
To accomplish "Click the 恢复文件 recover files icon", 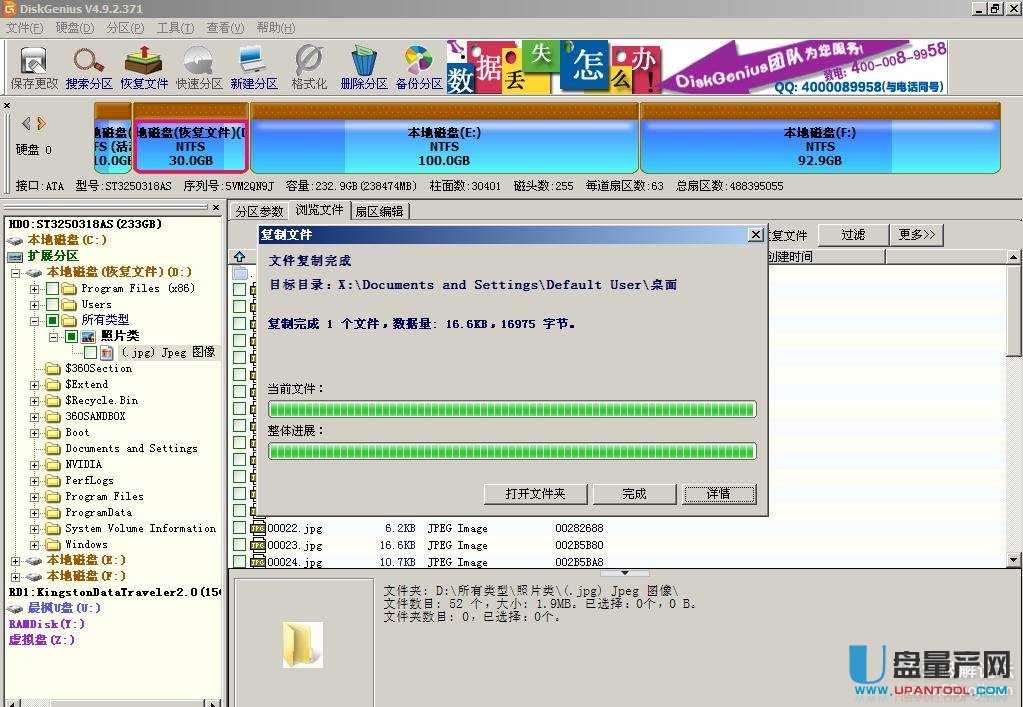I will pyautogui.click(x=144, y=66).
